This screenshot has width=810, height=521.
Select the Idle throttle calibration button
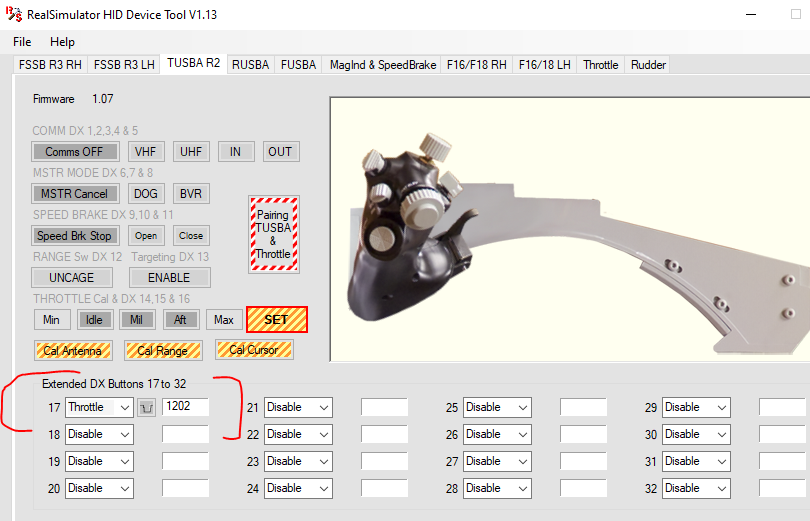tap(95, 320)
